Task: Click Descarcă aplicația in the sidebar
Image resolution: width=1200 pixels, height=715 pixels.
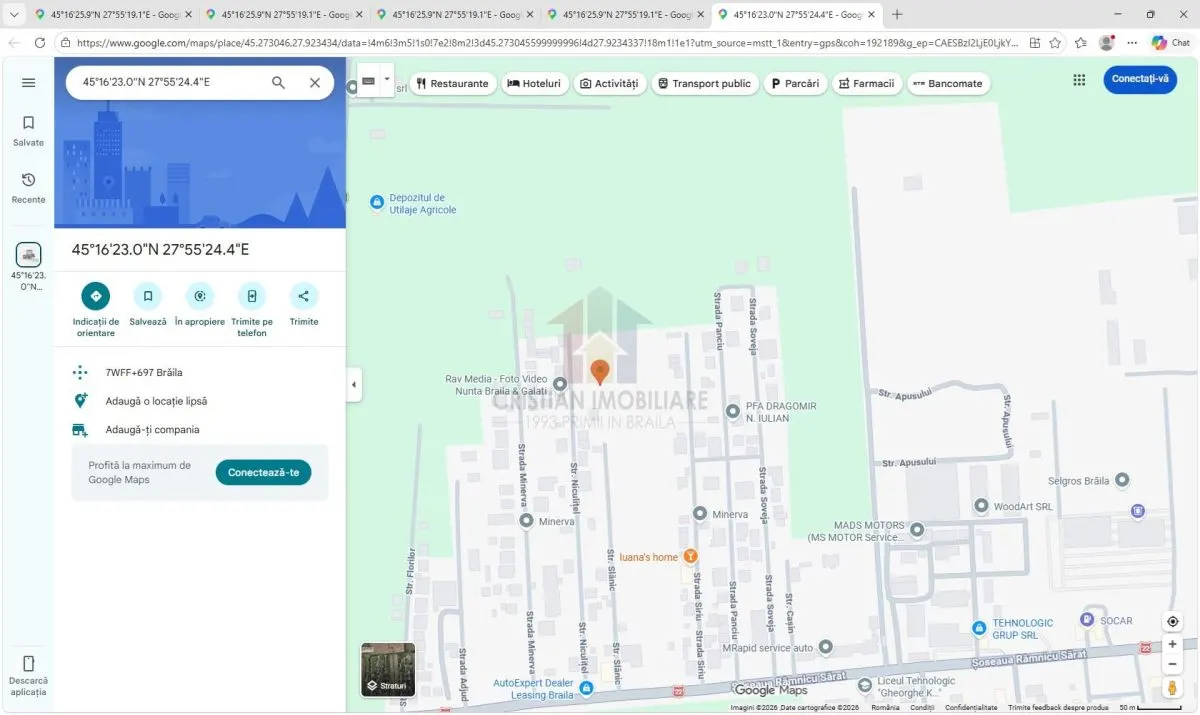Action: (28, 676)
